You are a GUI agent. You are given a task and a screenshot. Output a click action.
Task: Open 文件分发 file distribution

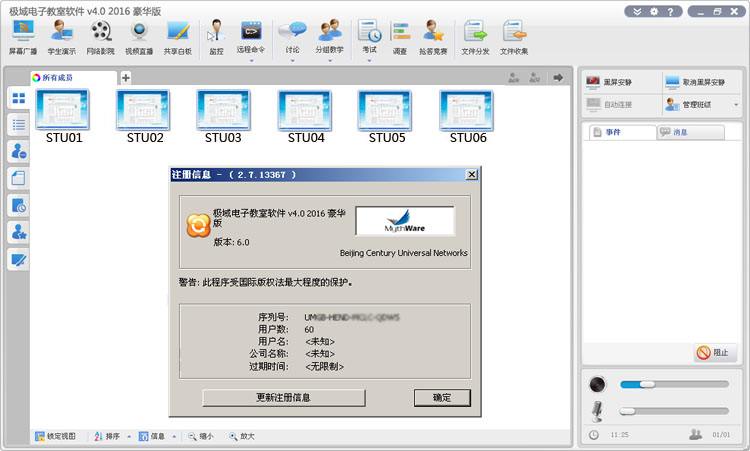point(475,36)
